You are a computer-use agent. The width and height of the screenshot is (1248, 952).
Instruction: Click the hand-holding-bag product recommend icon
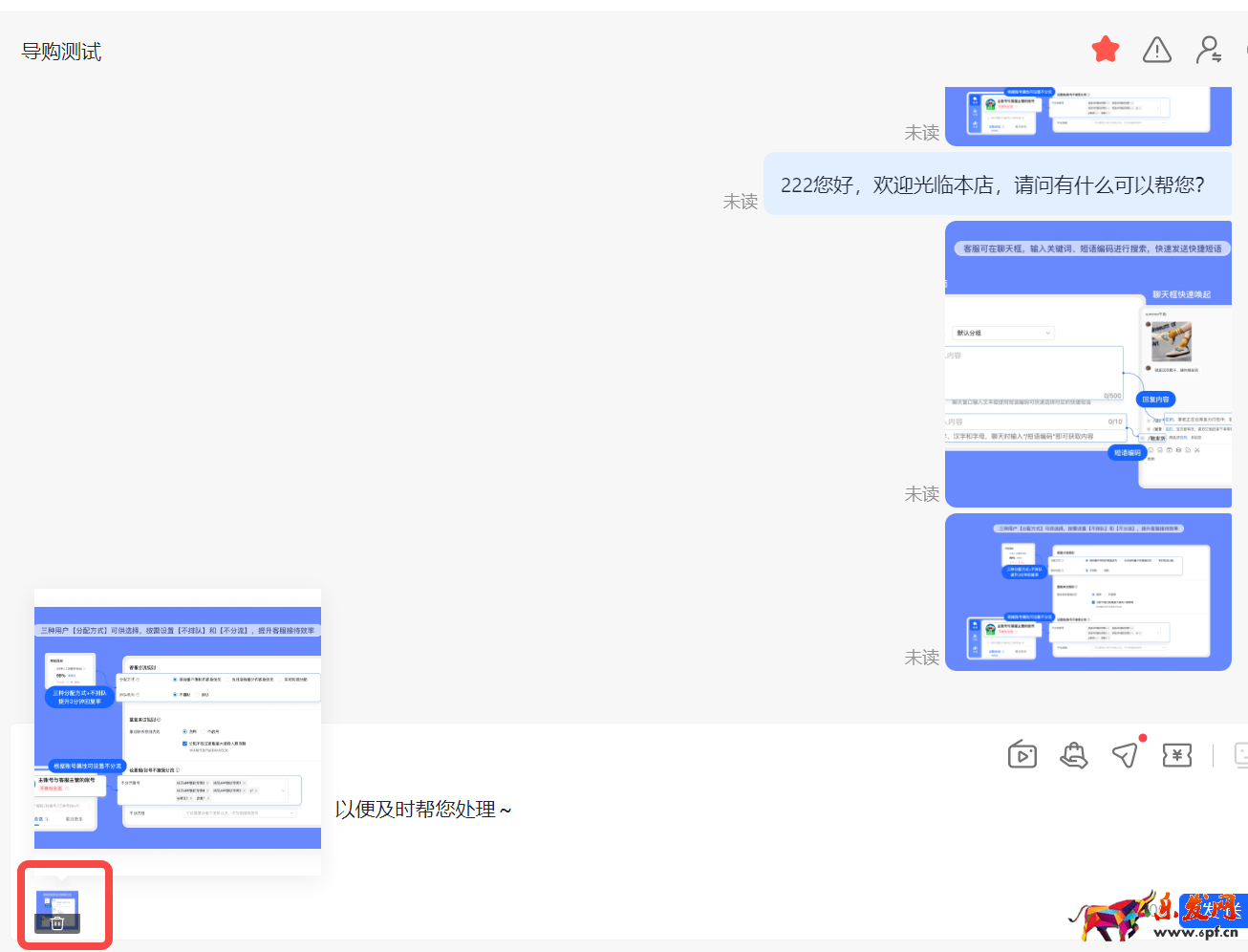pyautogui.click(x=1074, y=755)
